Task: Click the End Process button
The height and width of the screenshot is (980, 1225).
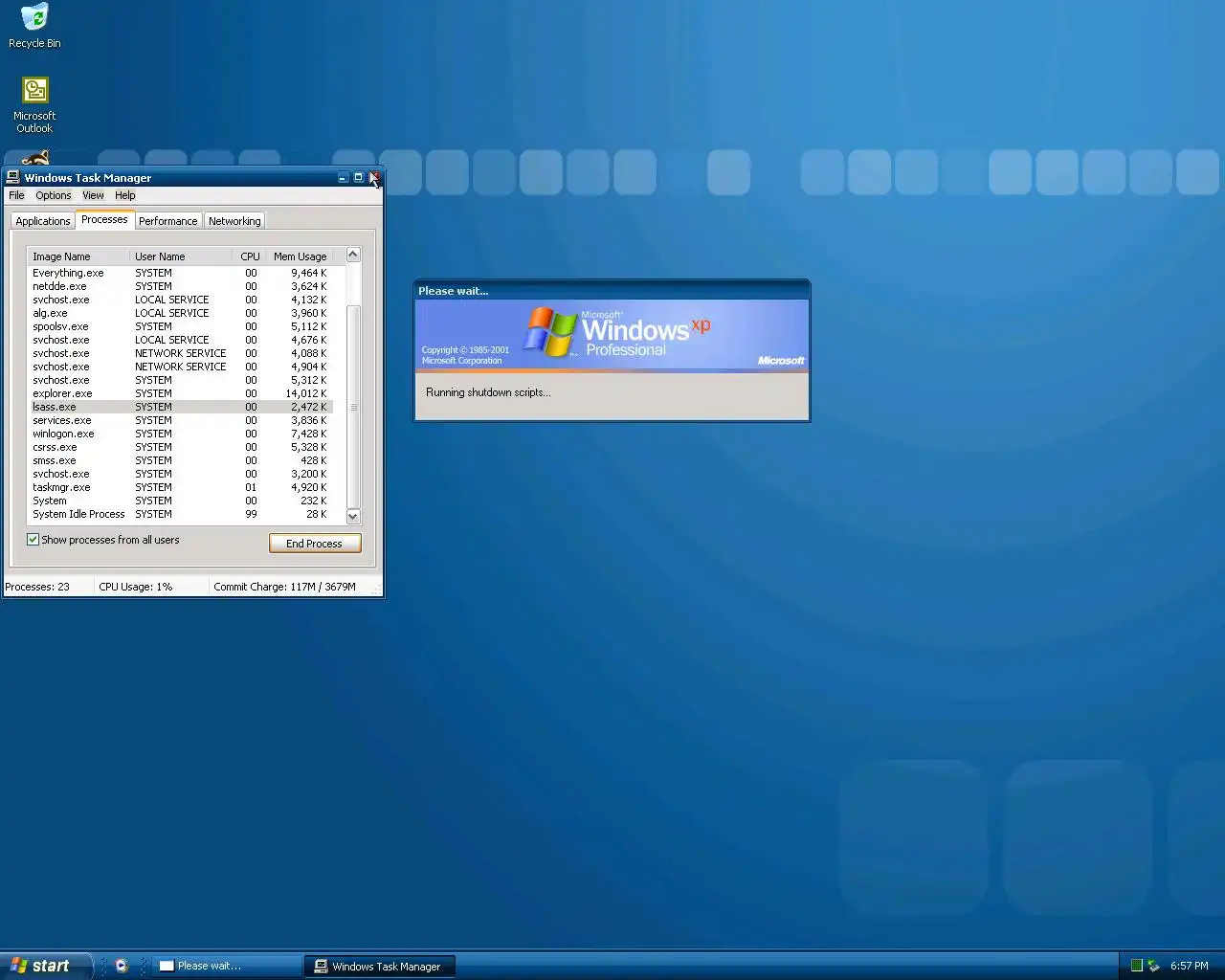Action: 315,544
